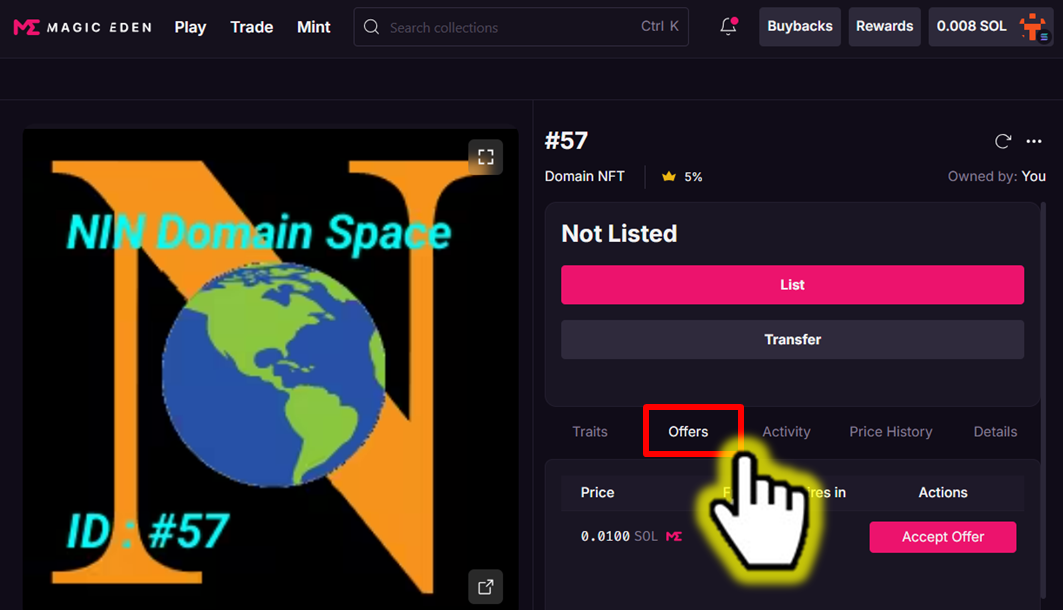Screen dimensions: 1063x611
Task: Open the three-dot more options menu
Action: click(1034, 141)
